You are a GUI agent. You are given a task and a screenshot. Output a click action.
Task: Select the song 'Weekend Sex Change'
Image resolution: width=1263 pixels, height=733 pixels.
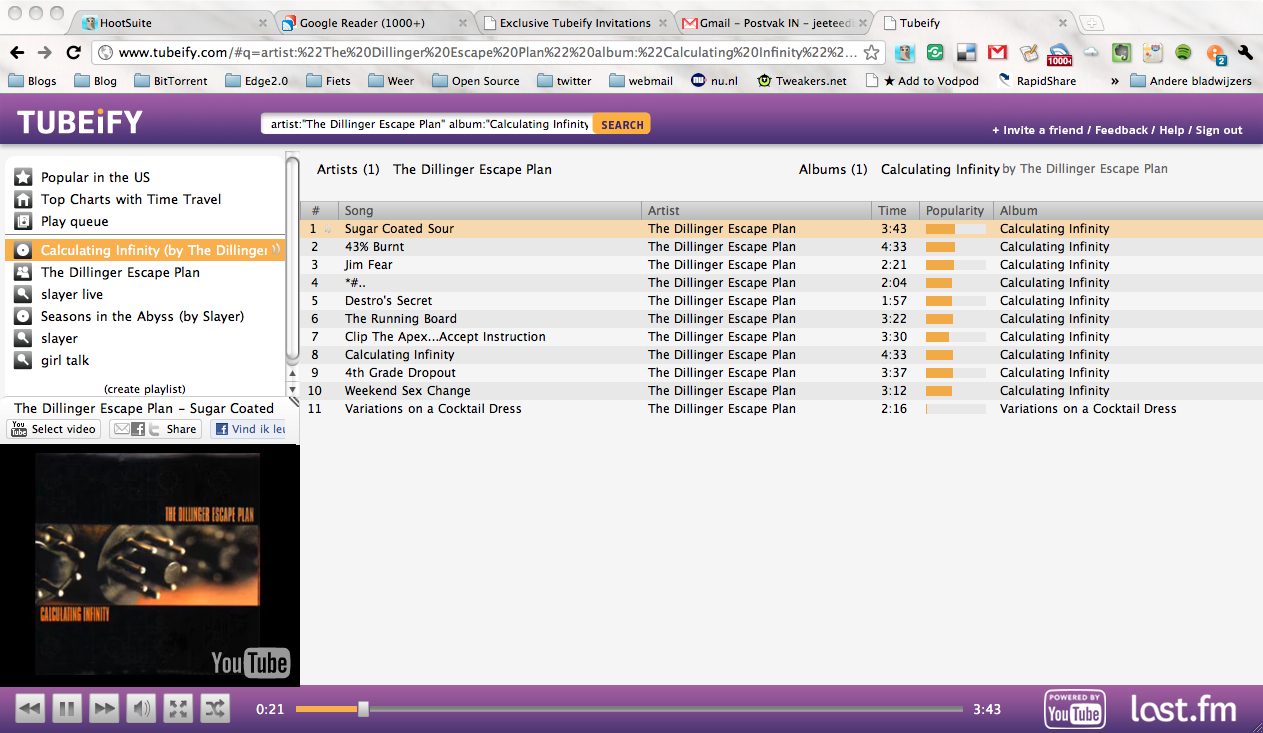click(408, 391)
